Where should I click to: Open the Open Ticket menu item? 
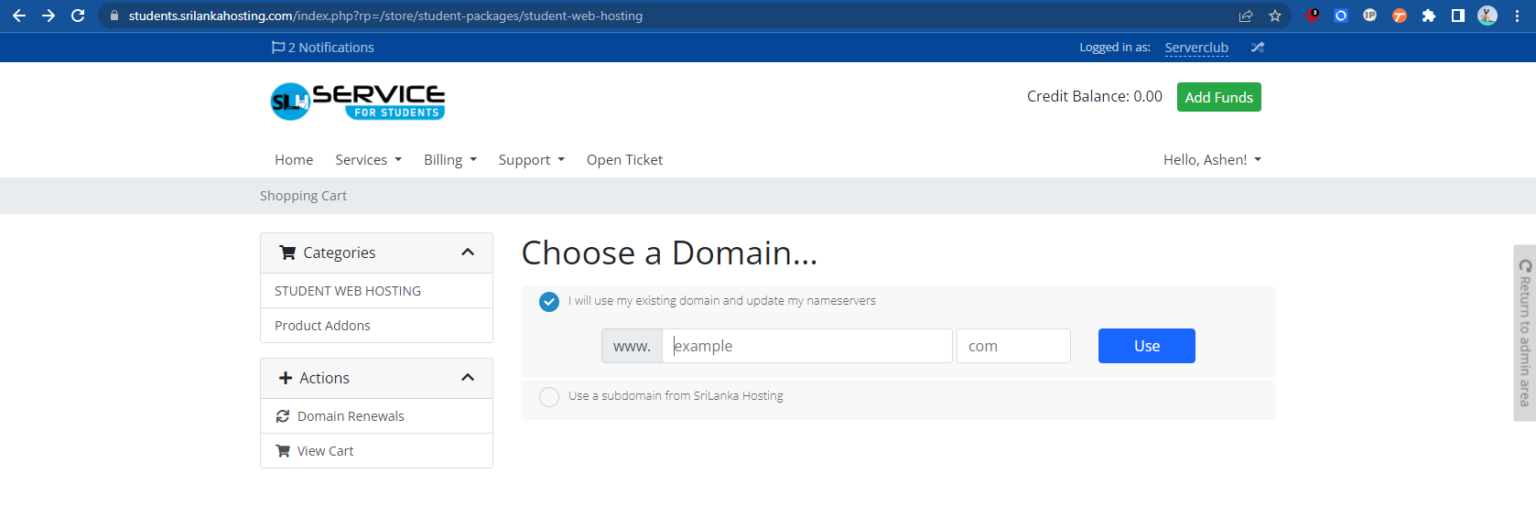click(624, 160)
